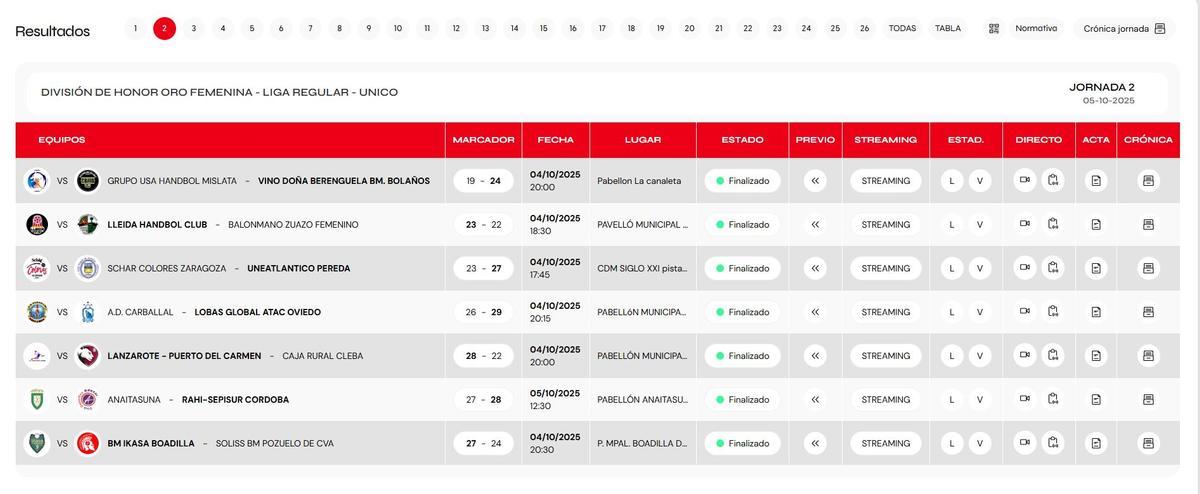Screen dimensions: 1200x494
Task: Open the Crónica jornada button
Action: pos(1124,29)
